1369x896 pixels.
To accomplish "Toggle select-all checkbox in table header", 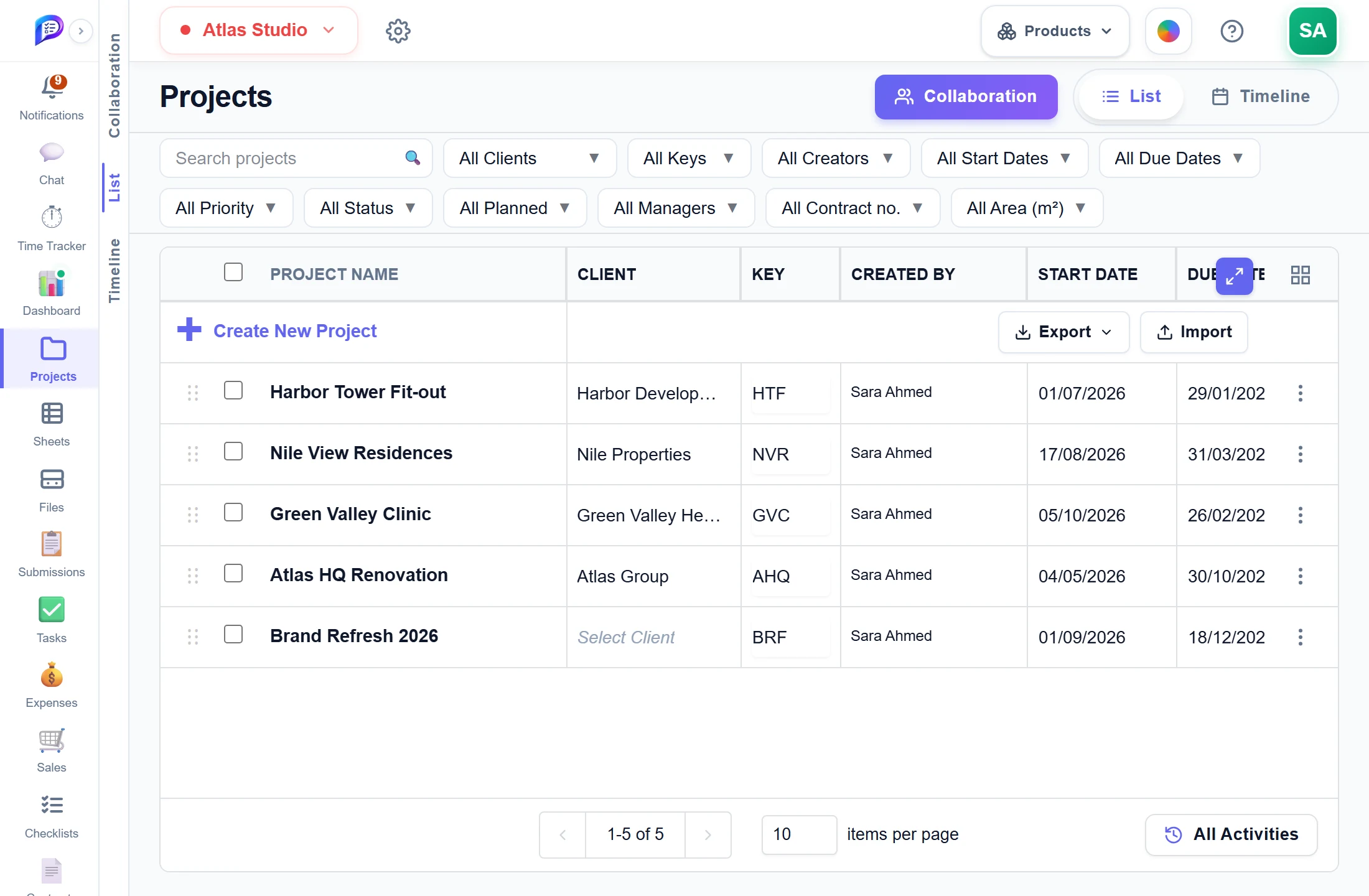I will 233,272.
